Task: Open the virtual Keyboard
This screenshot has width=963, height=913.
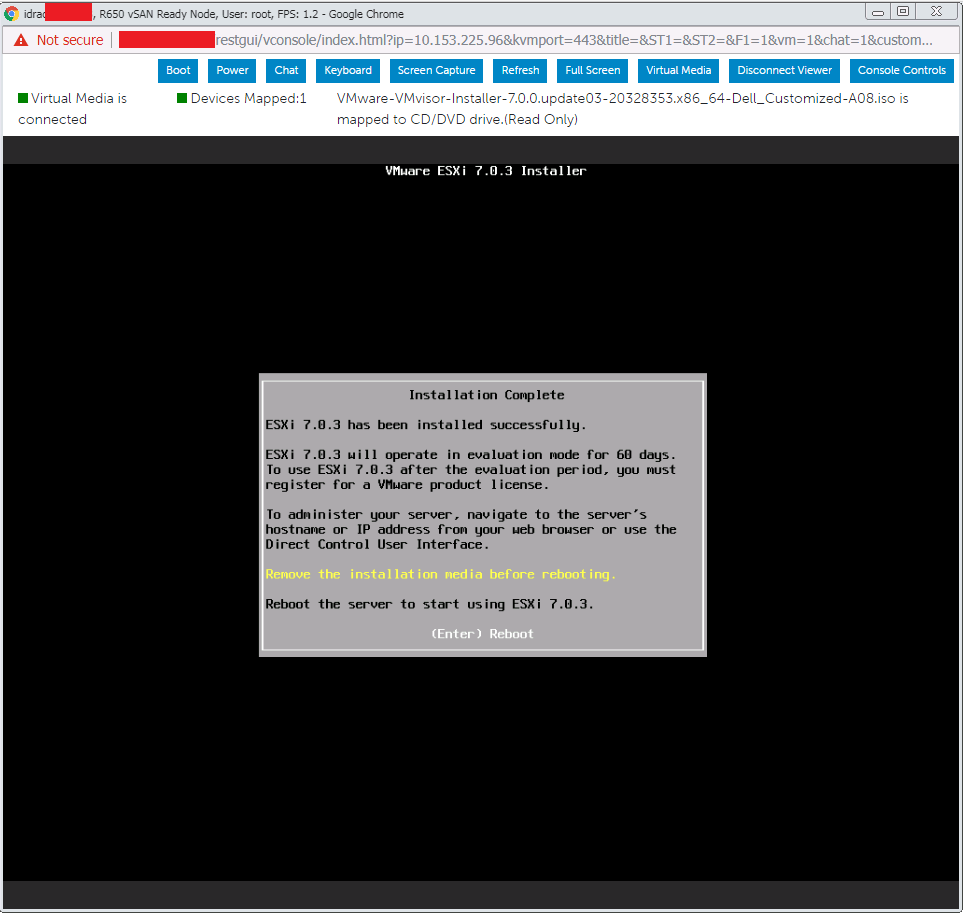Action: click(348, 71)
